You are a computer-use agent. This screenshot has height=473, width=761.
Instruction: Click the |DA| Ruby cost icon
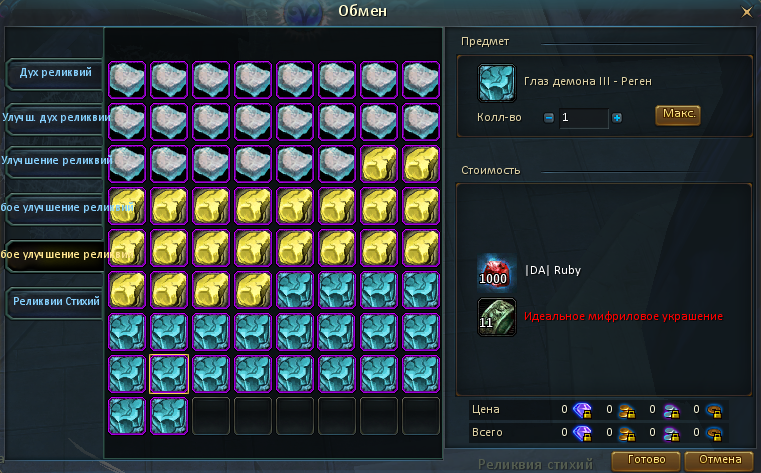(x=496, y=271)
